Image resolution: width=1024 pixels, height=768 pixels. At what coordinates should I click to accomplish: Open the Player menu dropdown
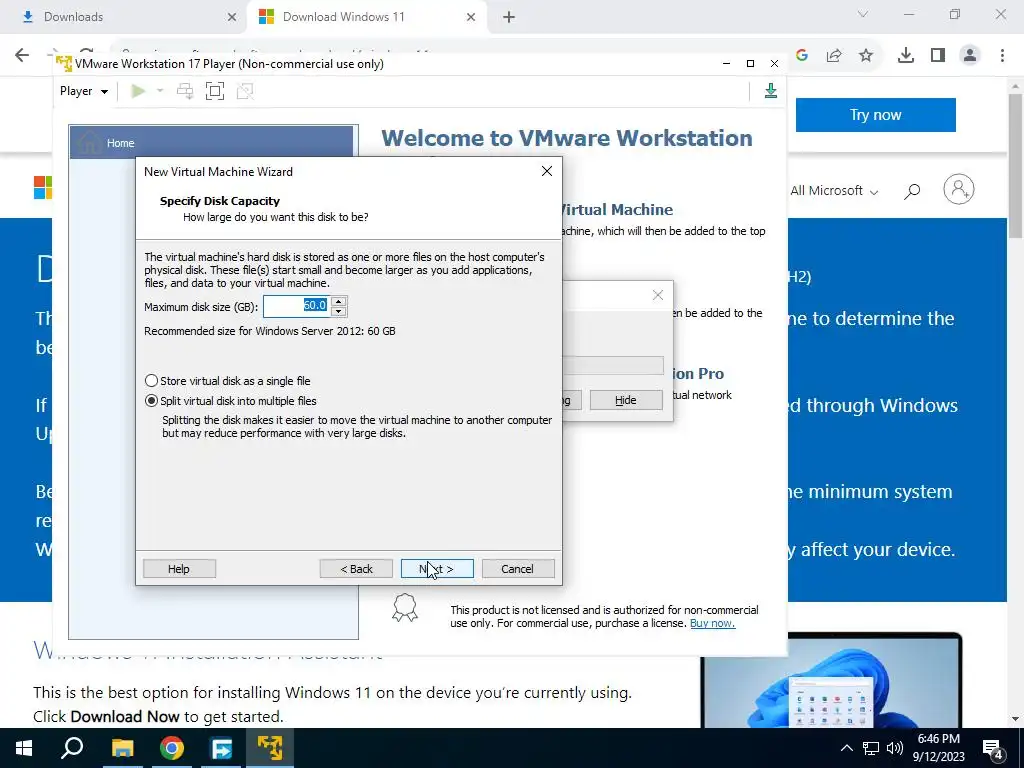coord(84,91)
